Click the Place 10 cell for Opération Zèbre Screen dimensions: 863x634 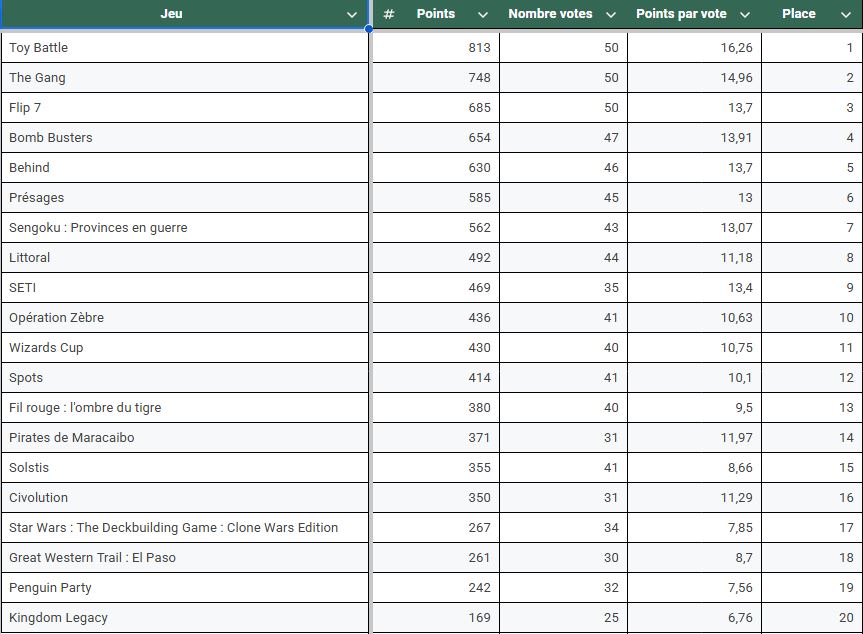coord(812,318)
